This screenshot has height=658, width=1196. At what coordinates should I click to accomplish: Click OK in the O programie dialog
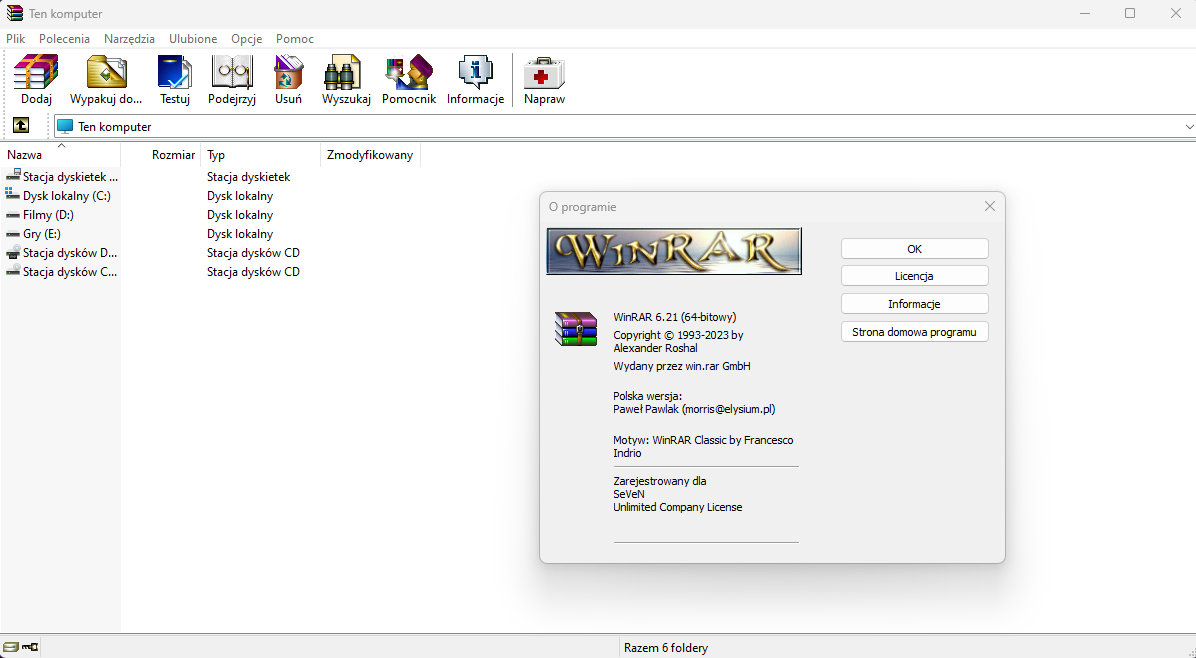point(915,249)
